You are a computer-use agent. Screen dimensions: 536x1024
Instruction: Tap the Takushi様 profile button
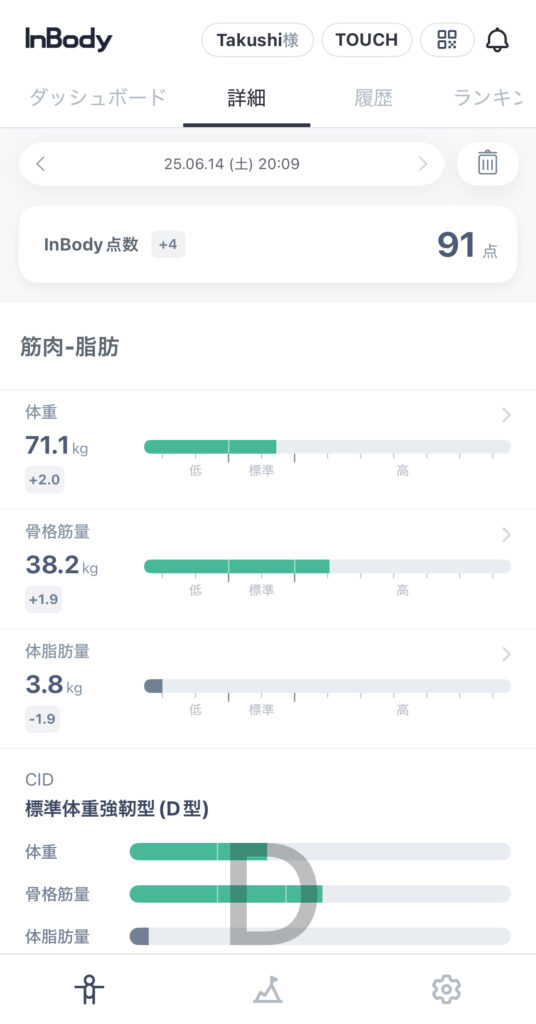point(257,40)
